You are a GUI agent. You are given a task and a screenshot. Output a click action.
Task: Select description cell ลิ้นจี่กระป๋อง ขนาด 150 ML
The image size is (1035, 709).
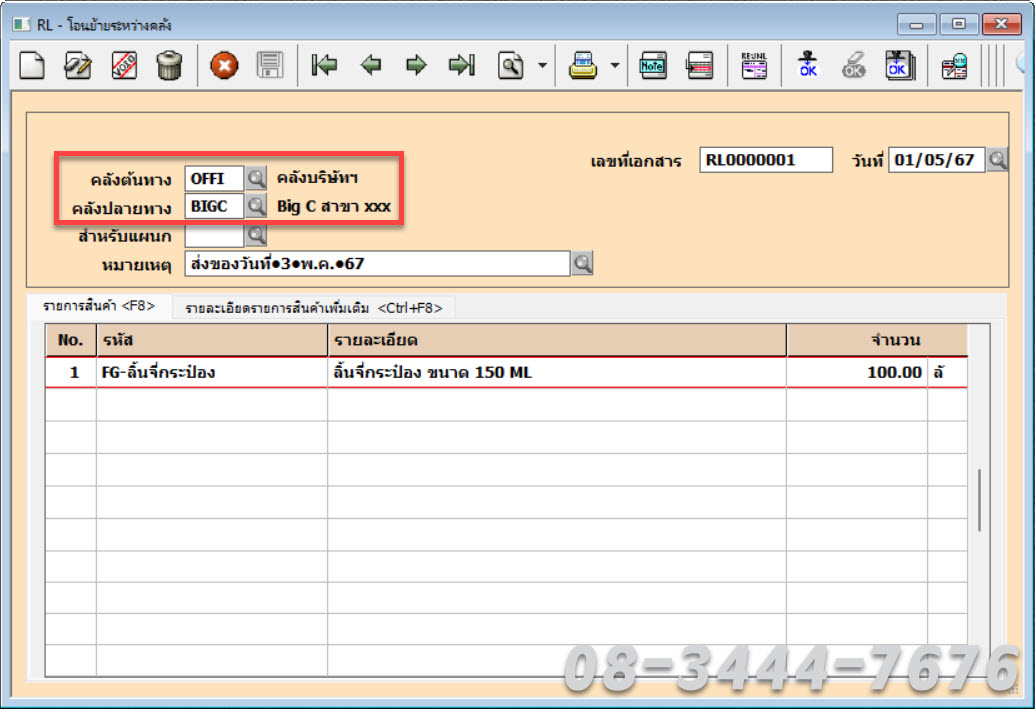click(x=556, y=372)
